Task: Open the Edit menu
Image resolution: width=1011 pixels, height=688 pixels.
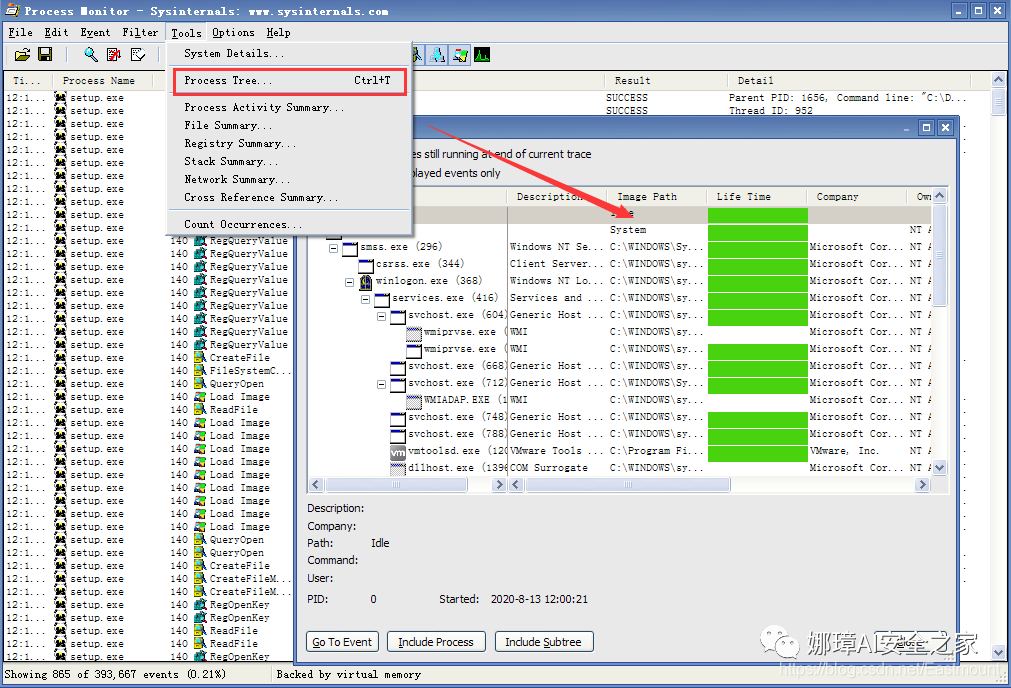Action: tap(56, 32)
